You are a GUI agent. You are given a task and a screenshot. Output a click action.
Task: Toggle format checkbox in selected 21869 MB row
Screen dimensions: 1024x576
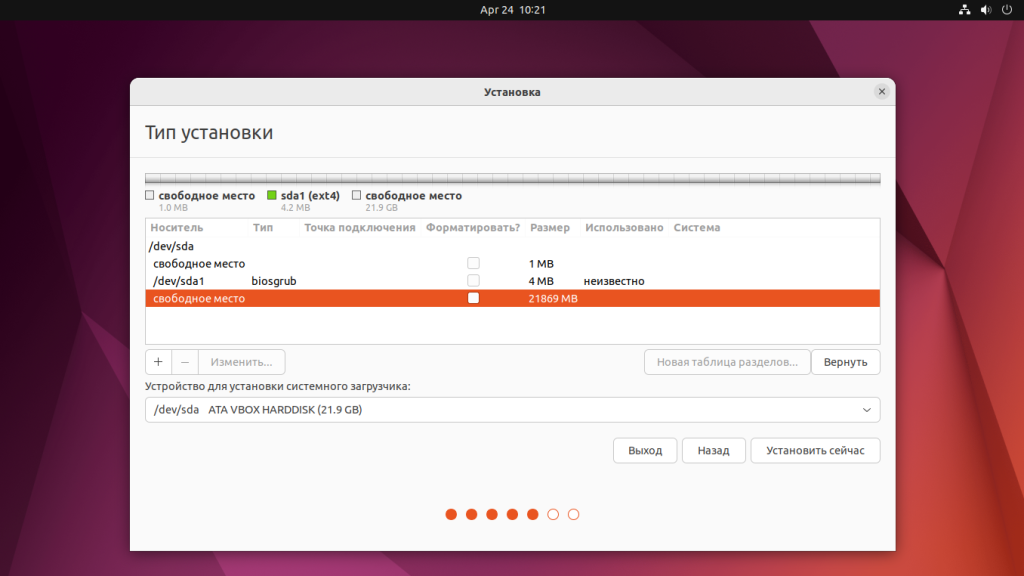tap(473, 298)
